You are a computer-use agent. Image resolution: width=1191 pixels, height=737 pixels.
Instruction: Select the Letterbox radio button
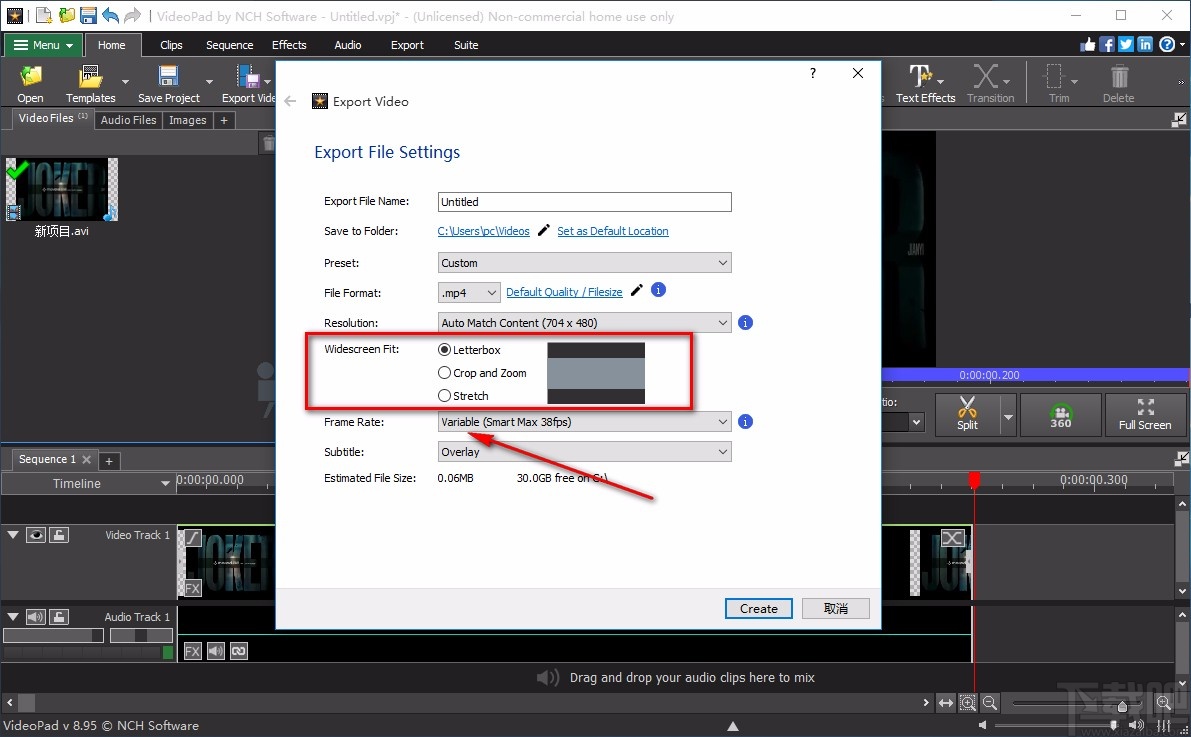click(x=443, y=349)
